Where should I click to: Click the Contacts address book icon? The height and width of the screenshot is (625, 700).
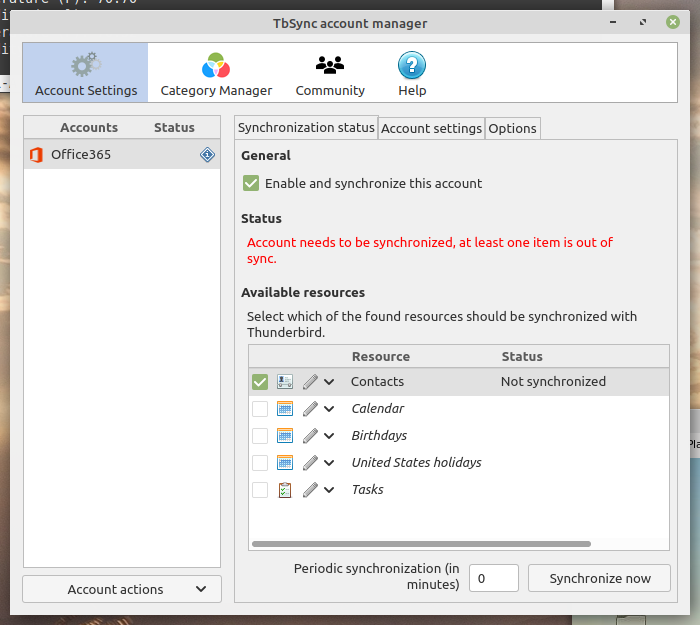point(285,382)
